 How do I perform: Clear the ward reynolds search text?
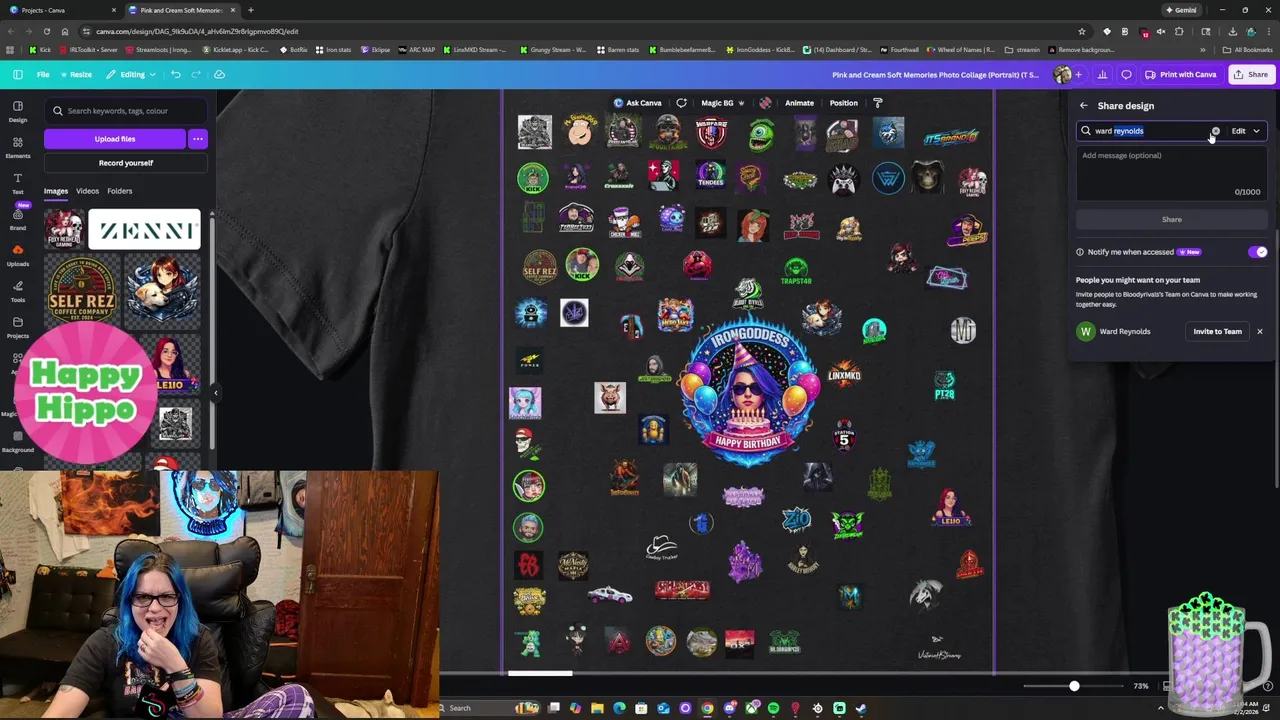pyautogui.click(x=1216, y=131)
